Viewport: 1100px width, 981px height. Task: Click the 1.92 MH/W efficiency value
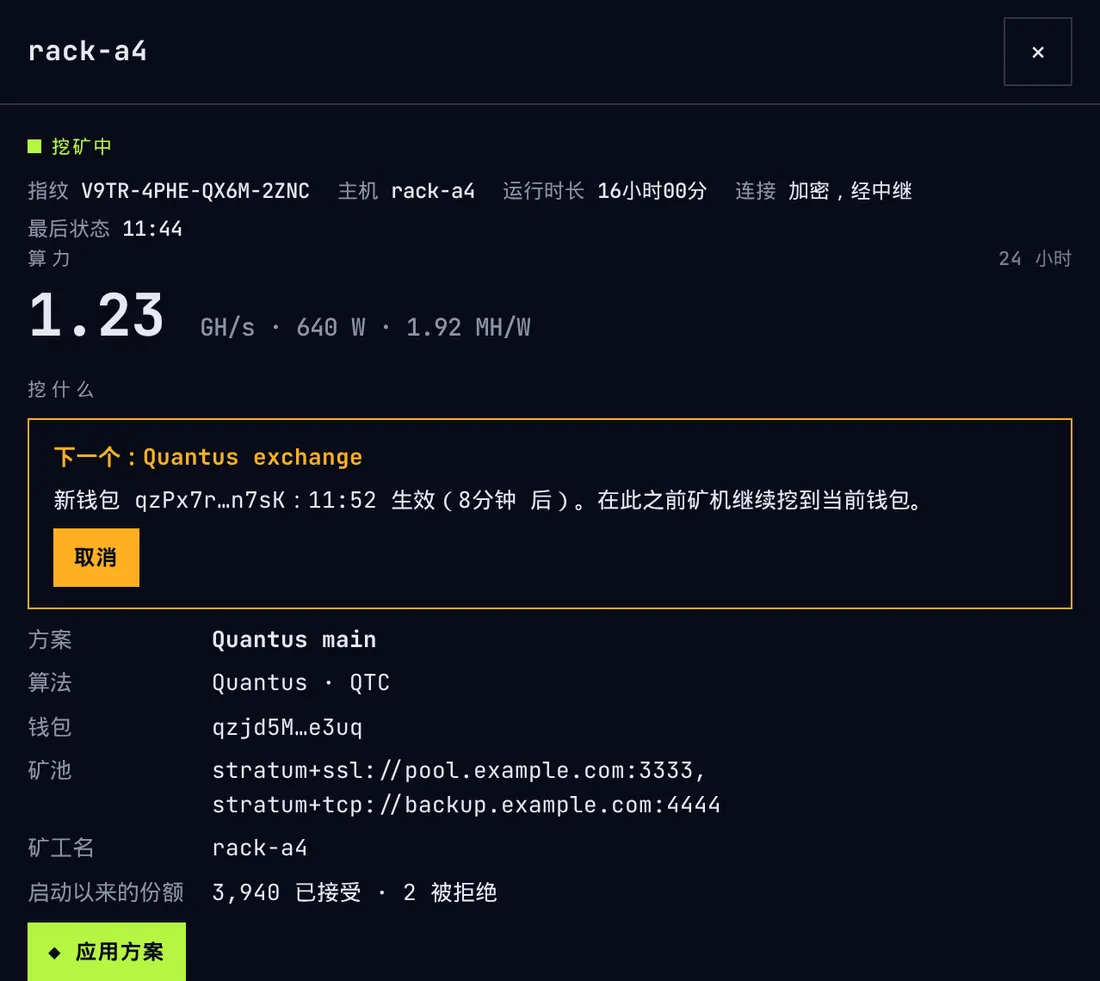point(469,328)
